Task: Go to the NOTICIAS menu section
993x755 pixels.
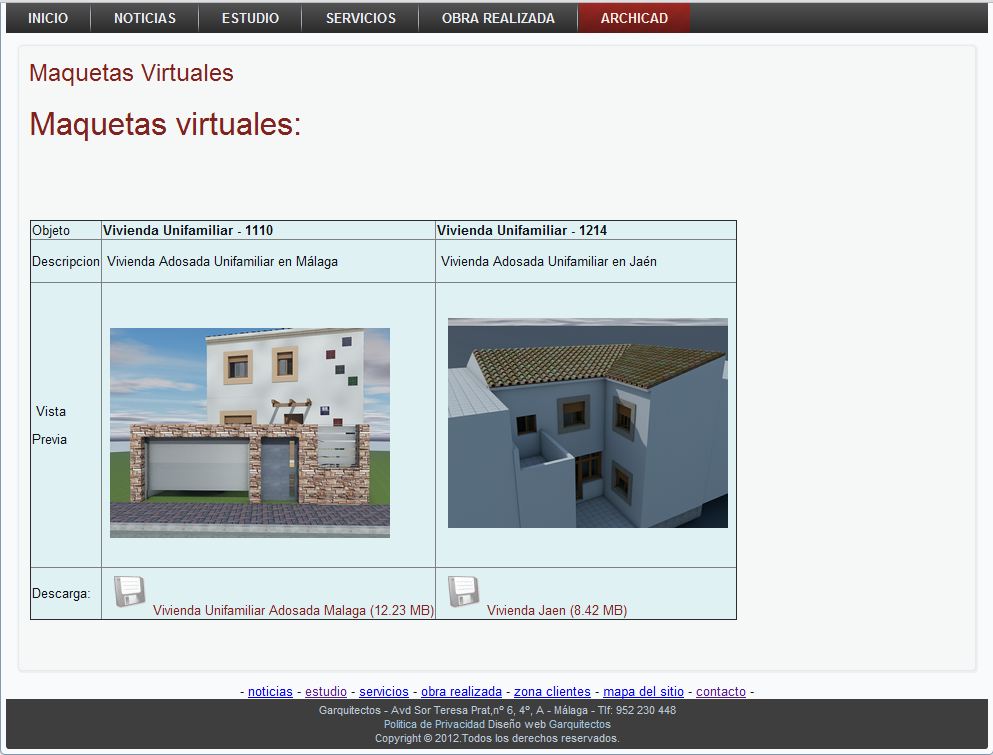Action: 145,18
